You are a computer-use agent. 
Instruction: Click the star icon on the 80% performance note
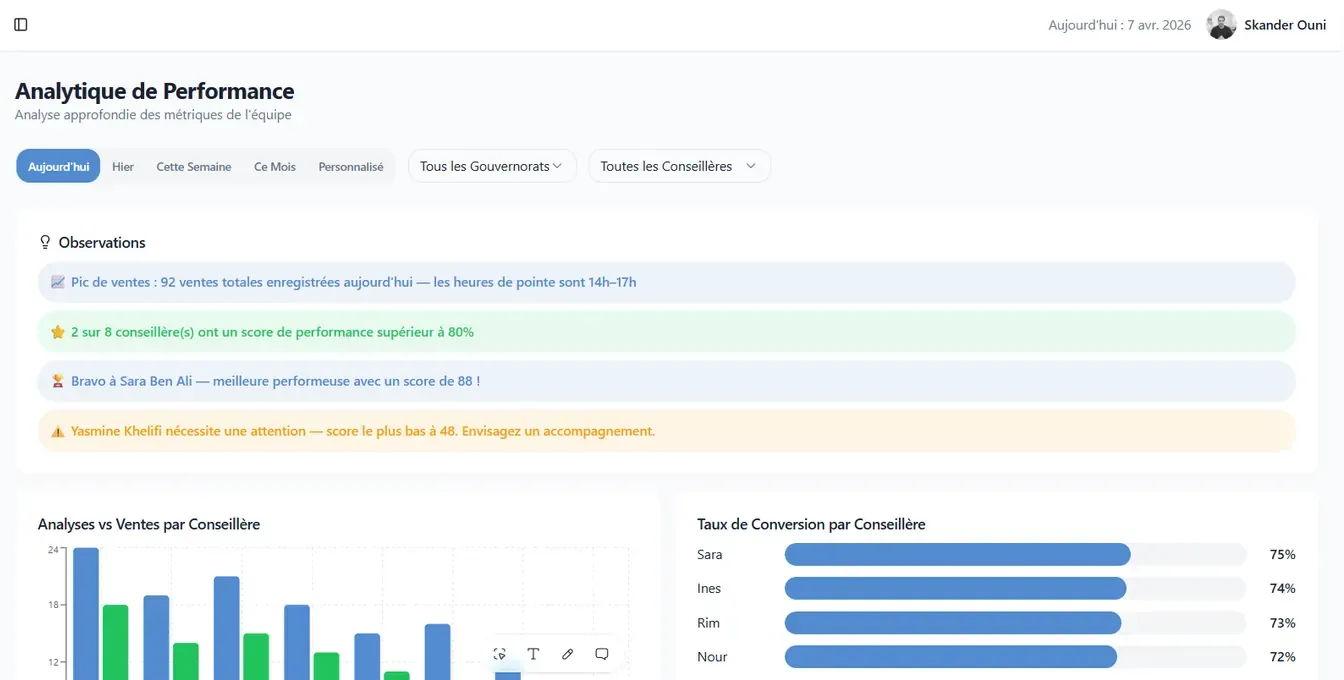click(x=57, y=332)
